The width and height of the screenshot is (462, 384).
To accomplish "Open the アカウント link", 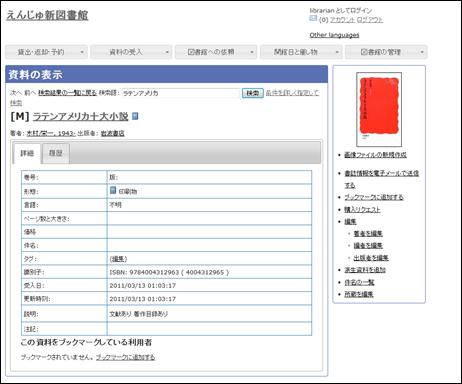I will [342, 20].
